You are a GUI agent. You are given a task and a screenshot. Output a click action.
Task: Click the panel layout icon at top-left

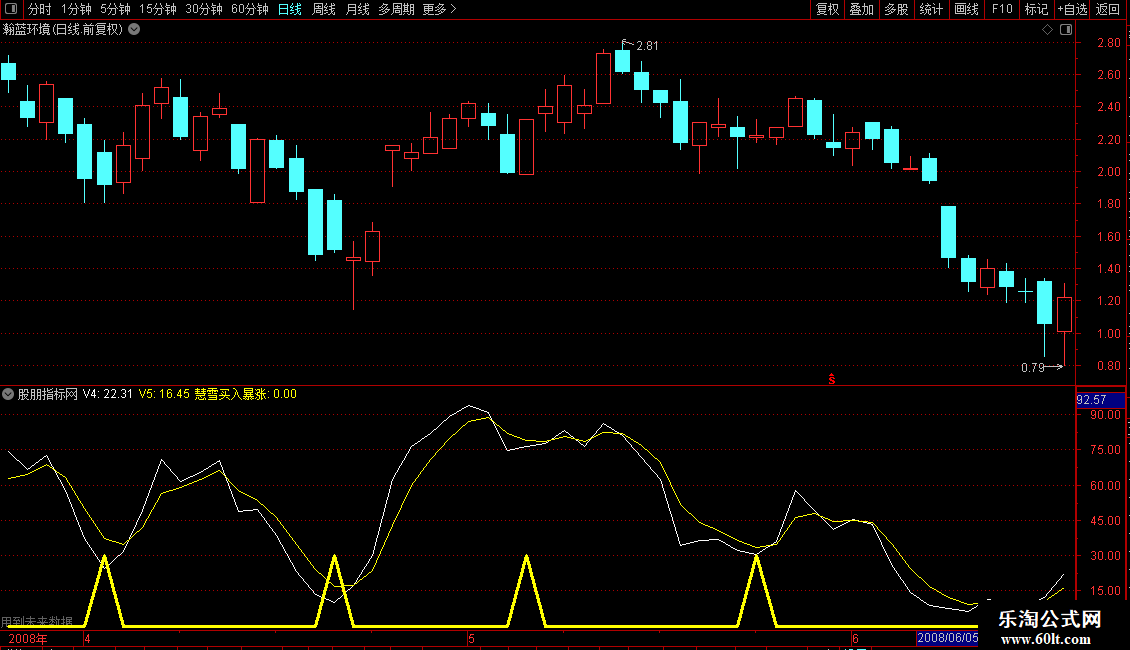click(x=11, y=9)
